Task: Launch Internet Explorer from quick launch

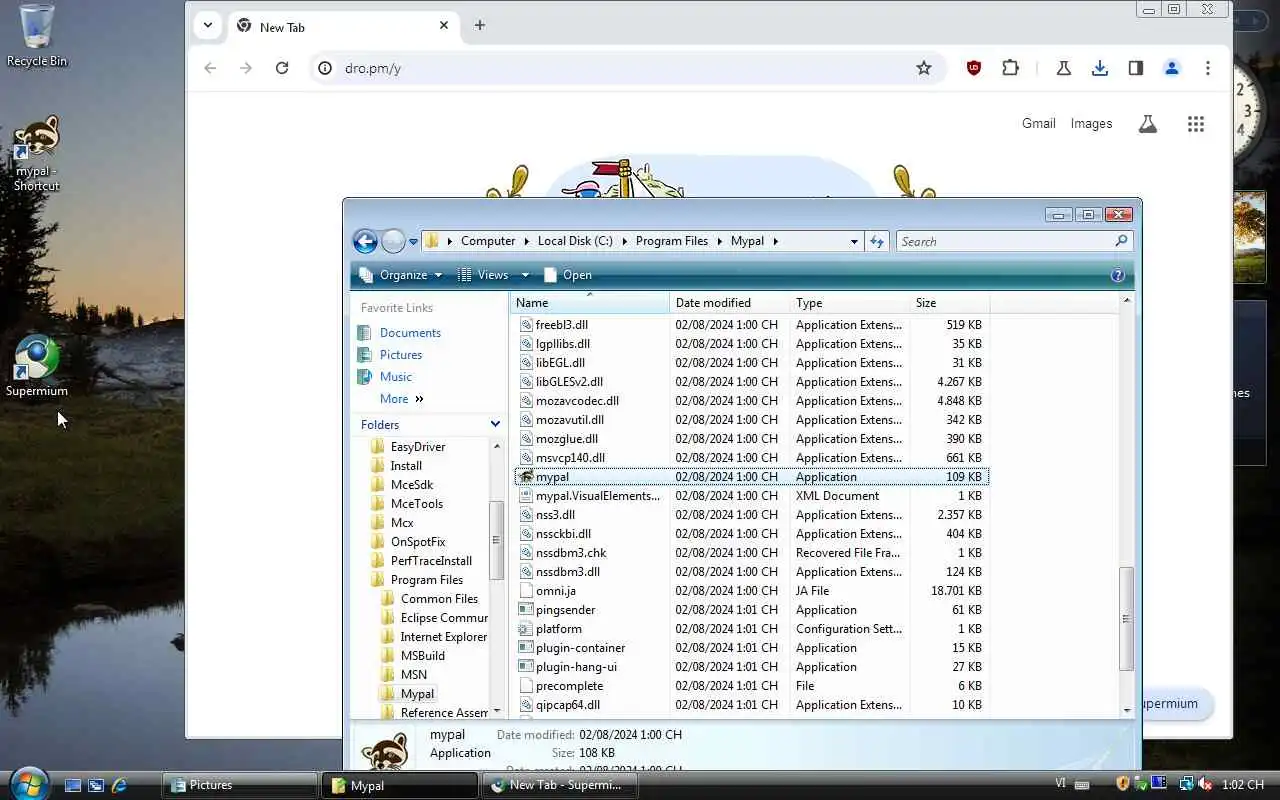Action: point(119,785)
